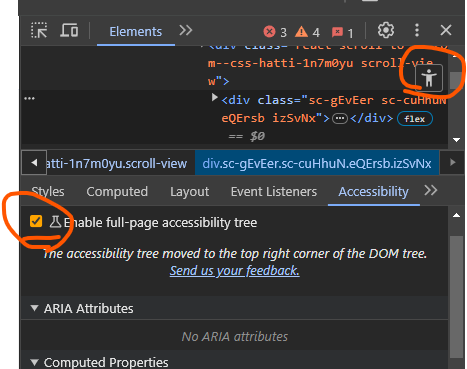Open the three-dot customize menu

(x=417, y=30)
